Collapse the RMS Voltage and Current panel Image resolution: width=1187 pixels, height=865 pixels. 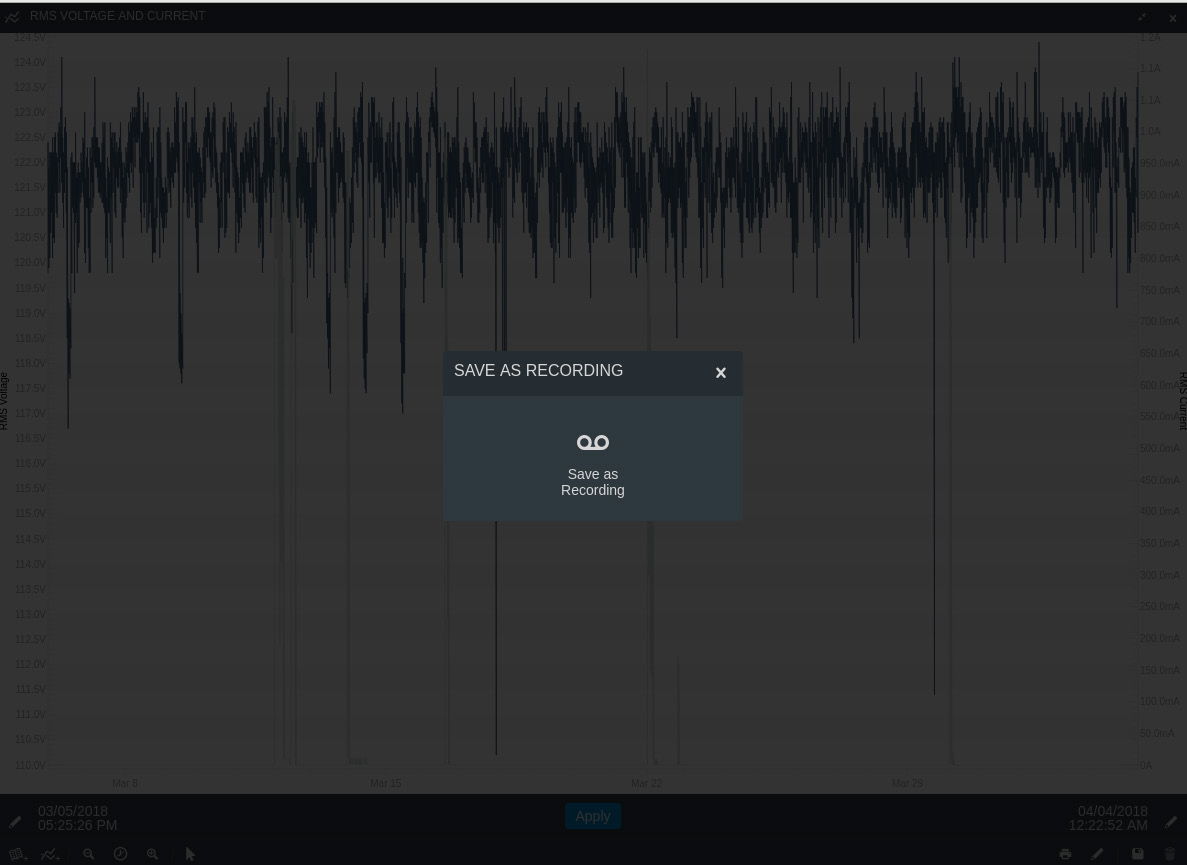[1141, 17]
